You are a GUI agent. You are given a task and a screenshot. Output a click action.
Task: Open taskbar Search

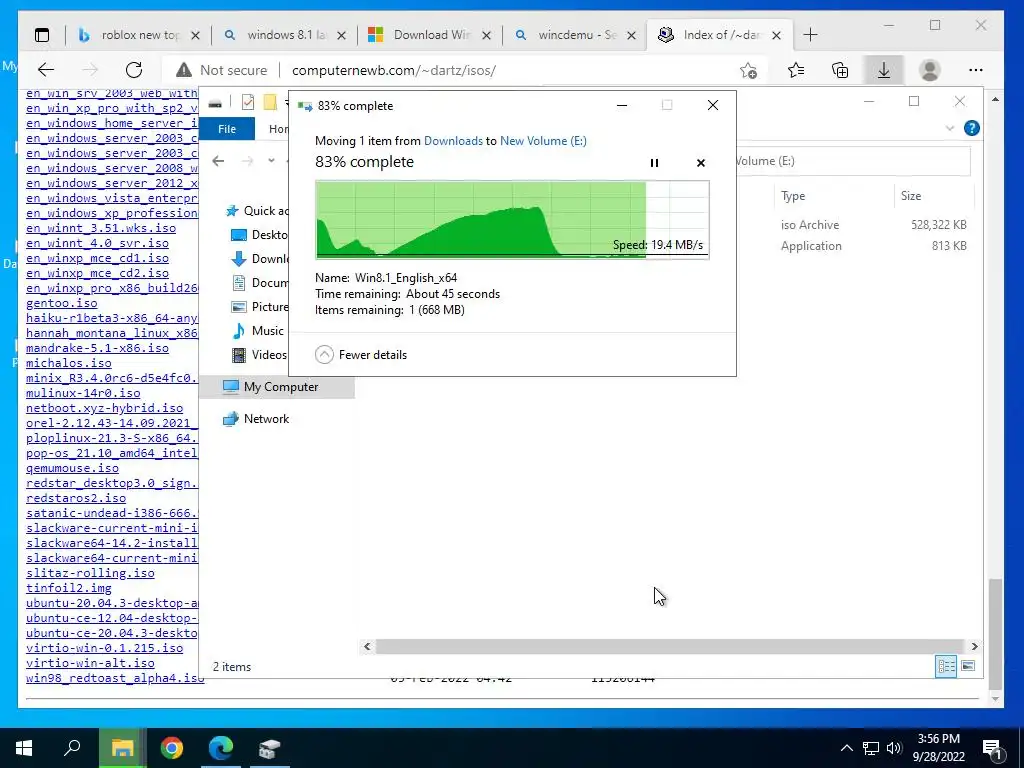[72, 748]
